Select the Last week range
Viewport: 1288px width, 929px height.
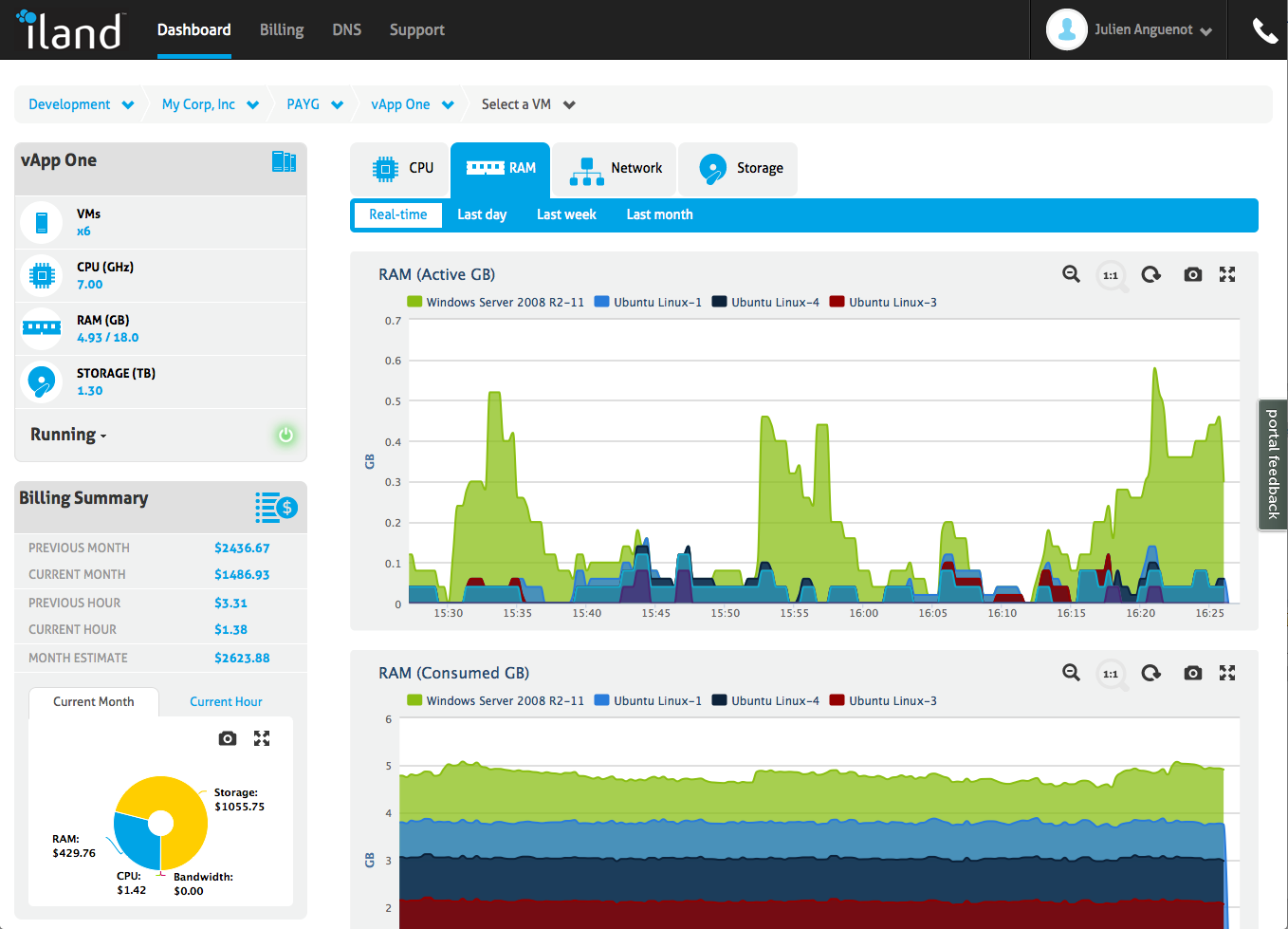566,214
